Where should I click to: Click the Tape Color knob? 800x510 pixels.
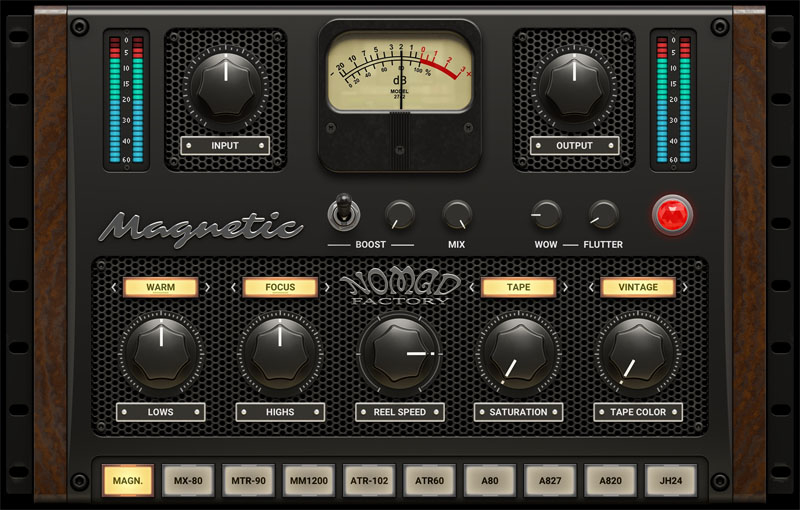[637, 353]
